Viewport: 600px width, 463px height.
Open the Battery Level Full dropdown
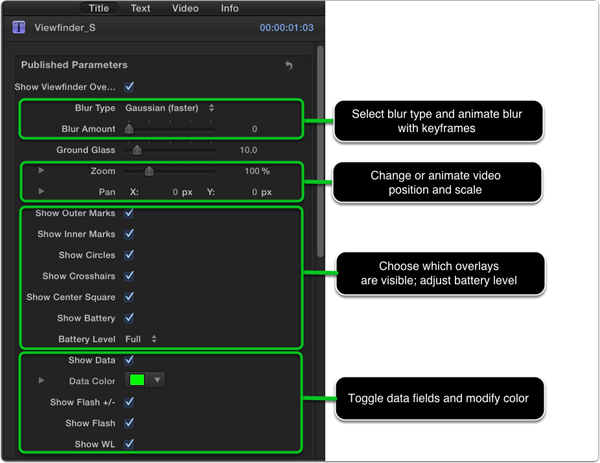tap(141, 339)
